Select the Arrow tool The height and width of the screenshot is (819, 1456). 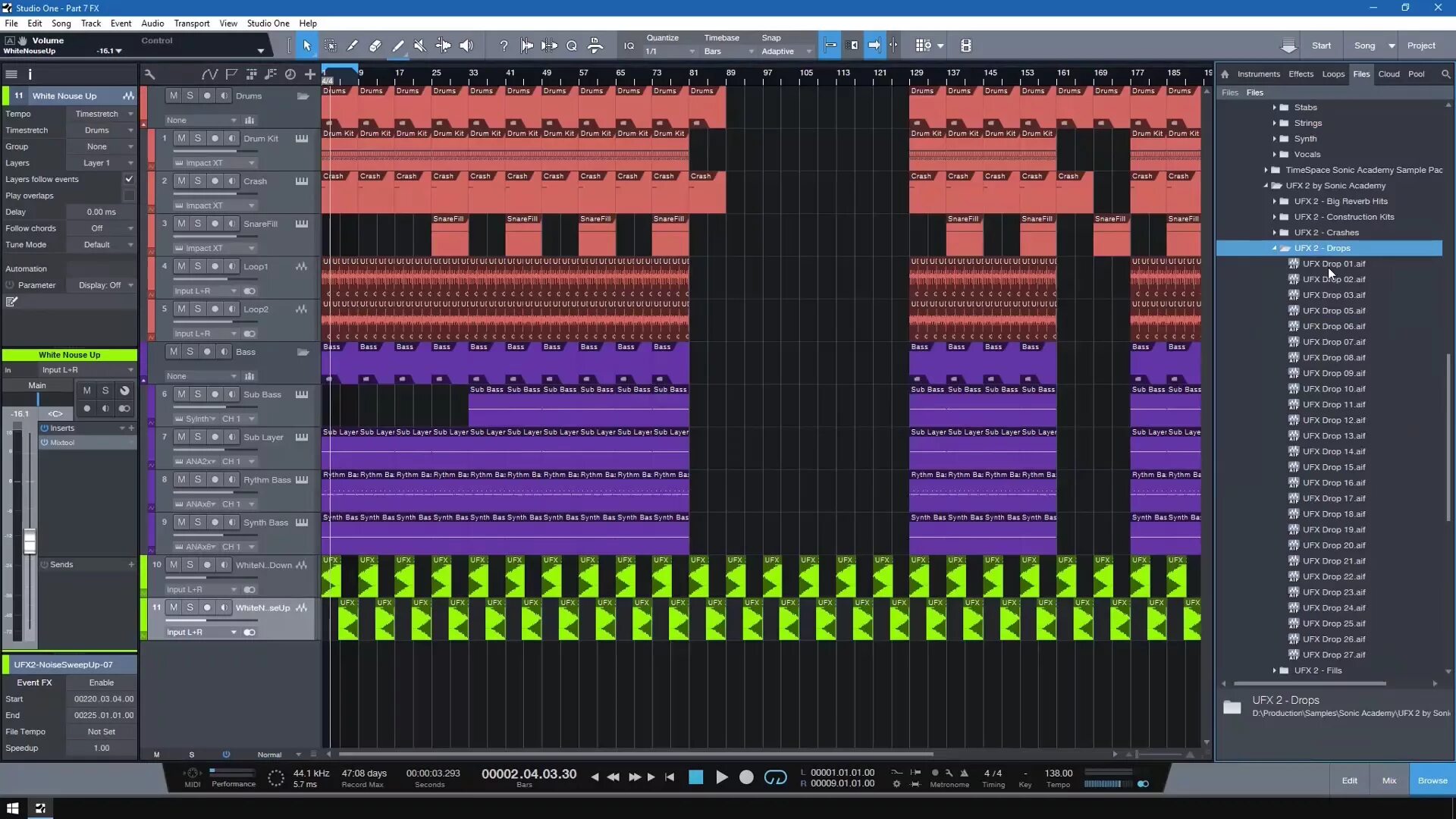[307, 45]
